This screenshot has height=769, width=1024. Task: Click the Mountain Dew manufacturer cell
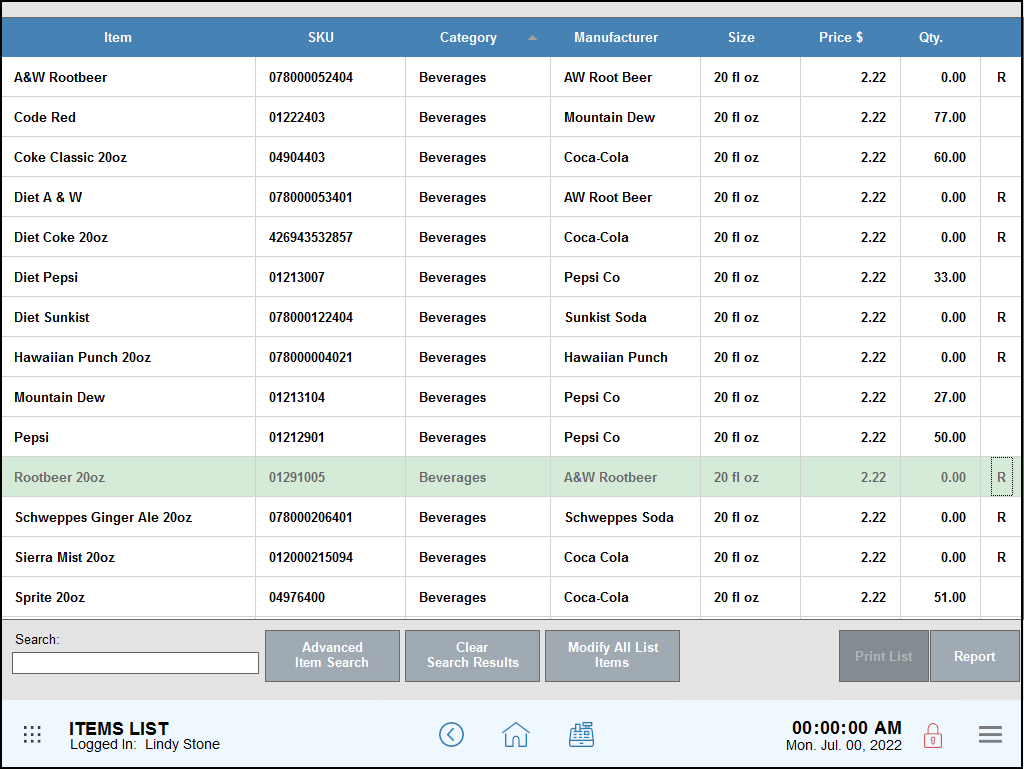tap(609, 118)
